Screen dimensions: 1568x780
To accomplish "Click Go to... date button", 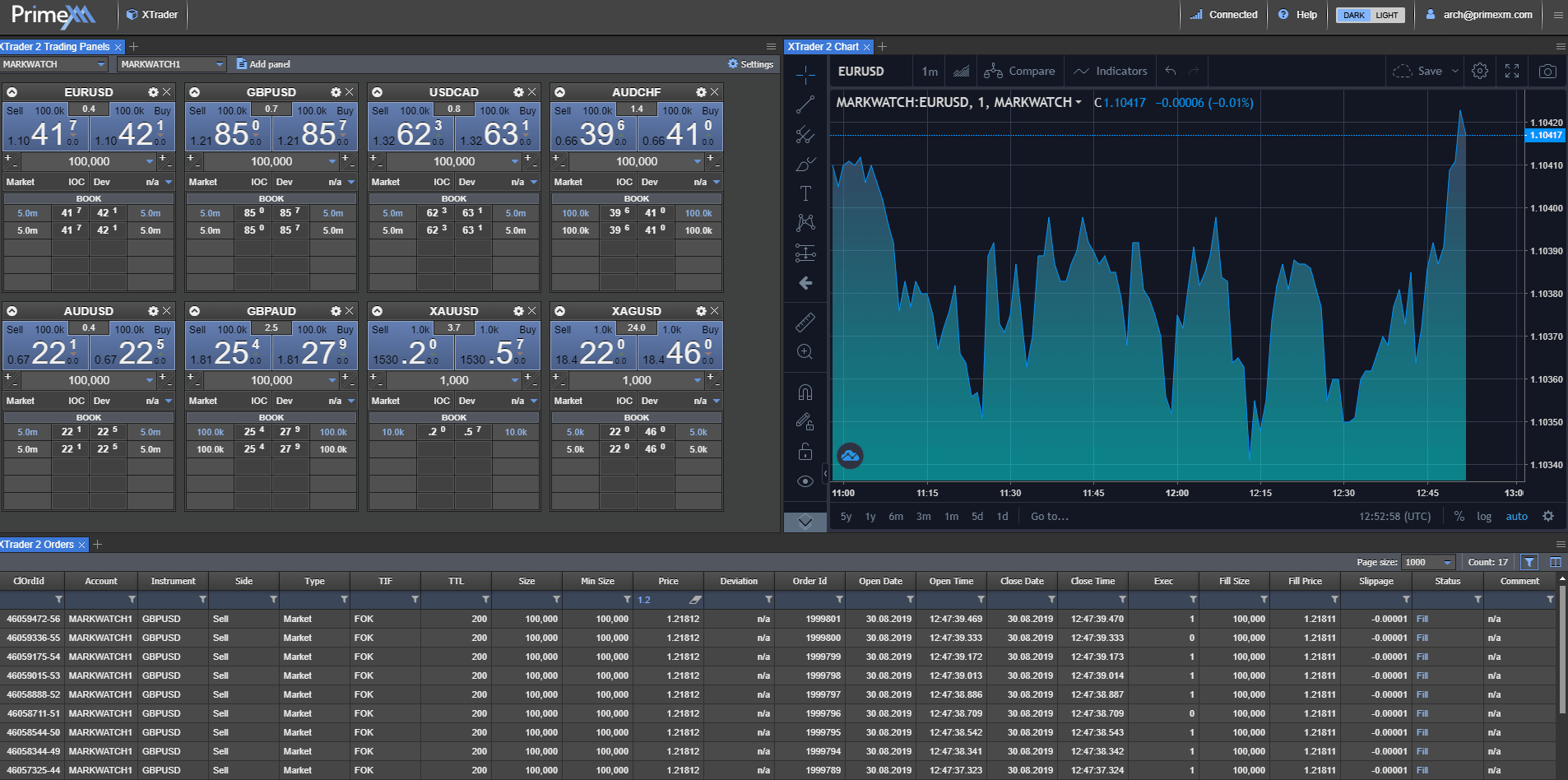I will (1050, 517).
